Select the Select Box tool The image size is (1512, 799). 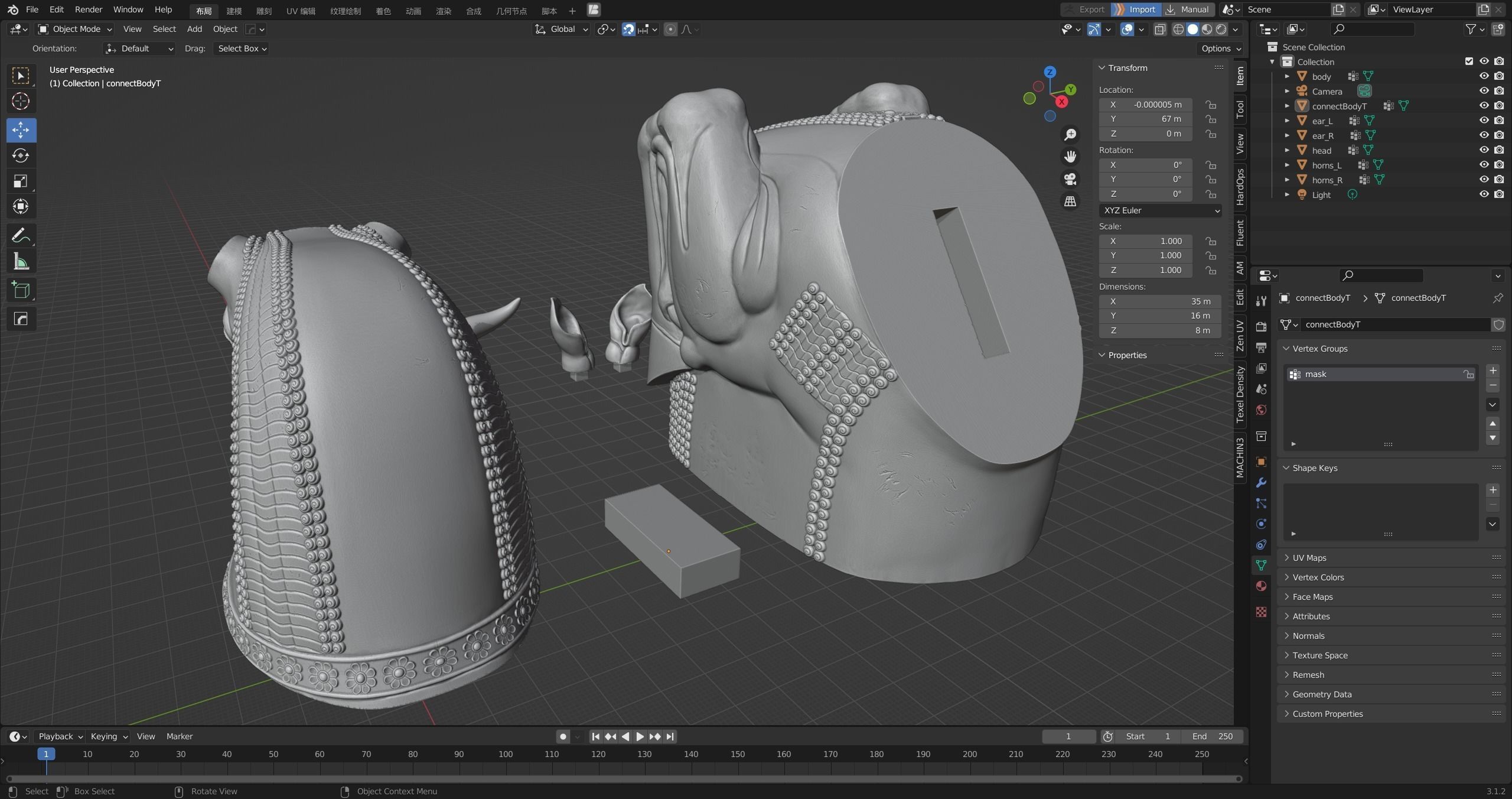21,76
